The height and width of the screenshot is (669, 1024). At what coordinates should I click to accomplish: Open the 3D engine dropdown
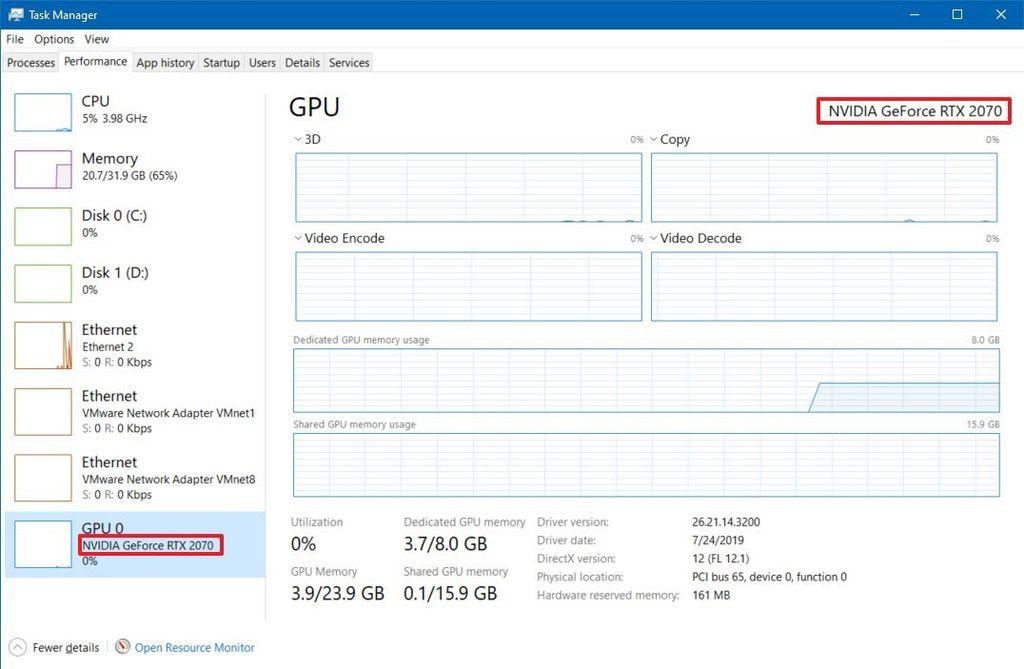click(297, 139)
